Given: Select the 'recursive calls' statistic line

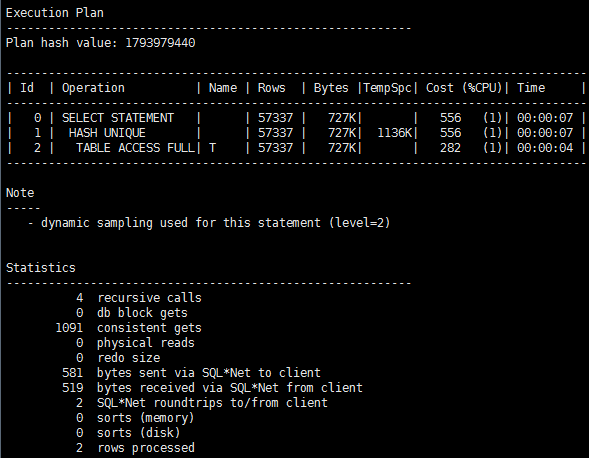Looking at the screenshot, I should tap(139, 298).
